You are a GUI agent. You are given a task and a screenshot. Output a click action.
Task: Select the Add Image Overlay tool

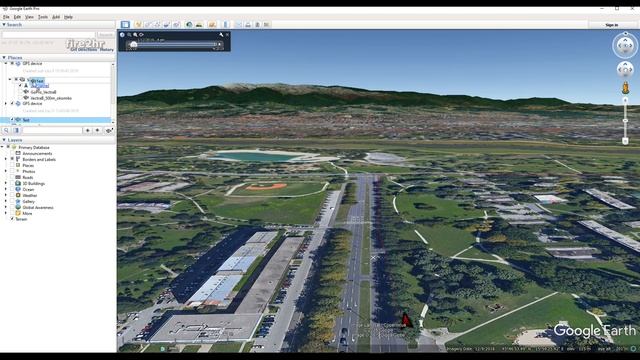(167, 24)
